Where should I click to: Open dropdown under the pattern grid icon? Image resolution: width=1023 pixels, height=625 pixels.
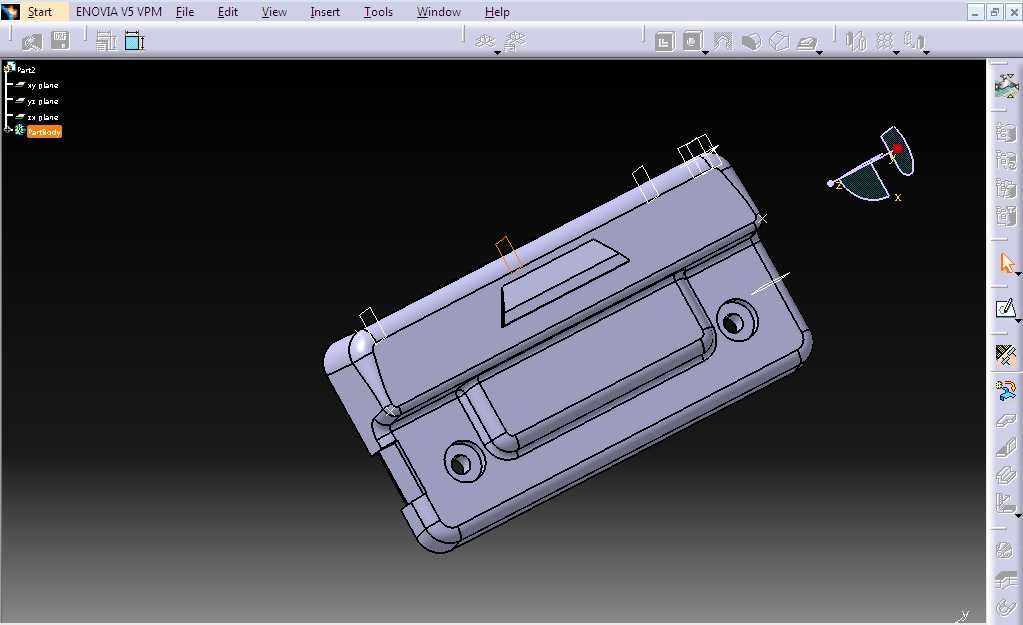896,52
